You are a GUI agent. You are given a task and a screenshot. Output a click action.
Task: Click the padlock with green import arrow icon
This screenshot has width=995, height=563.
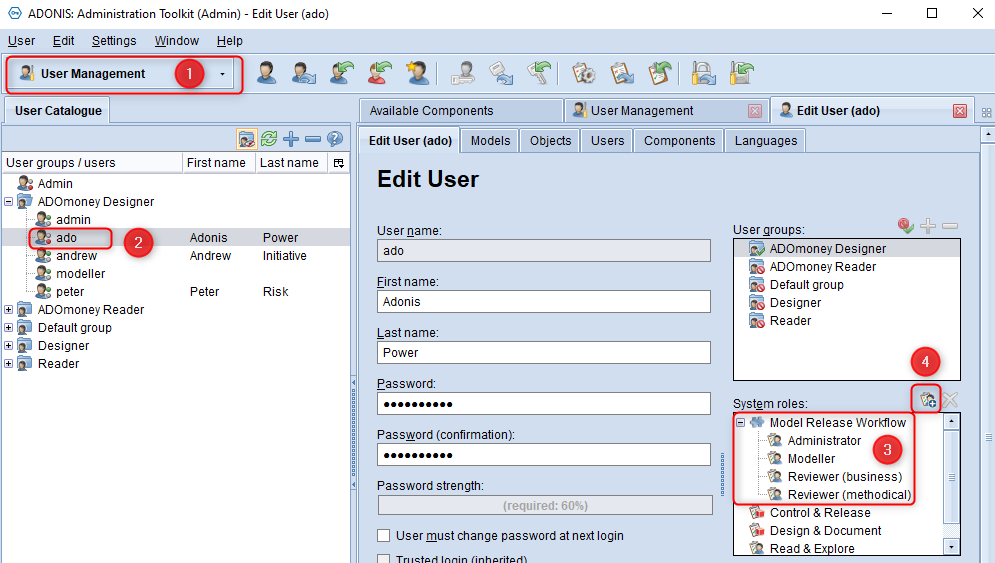click(741, 73)
